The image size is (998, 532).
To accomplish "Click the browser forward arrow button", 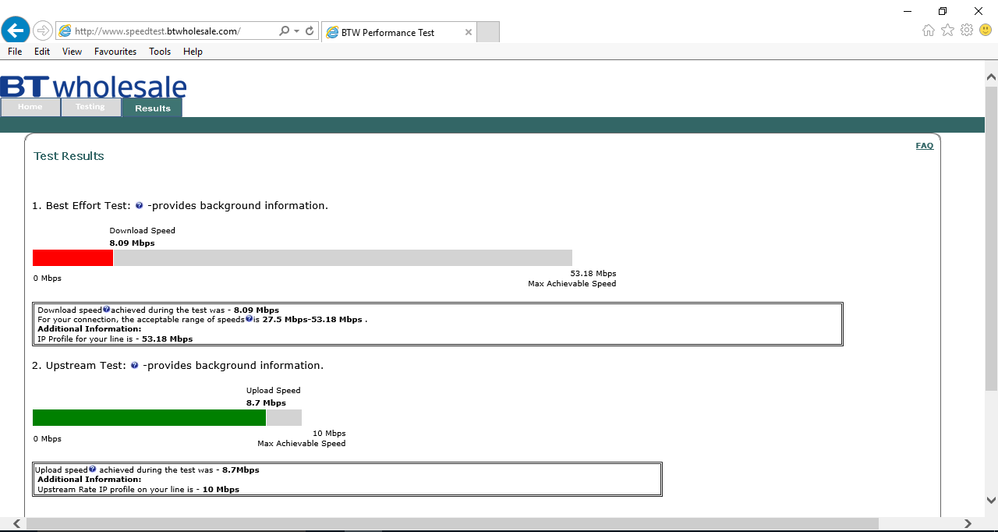I will pyautogui.click(x=43, y=31).
